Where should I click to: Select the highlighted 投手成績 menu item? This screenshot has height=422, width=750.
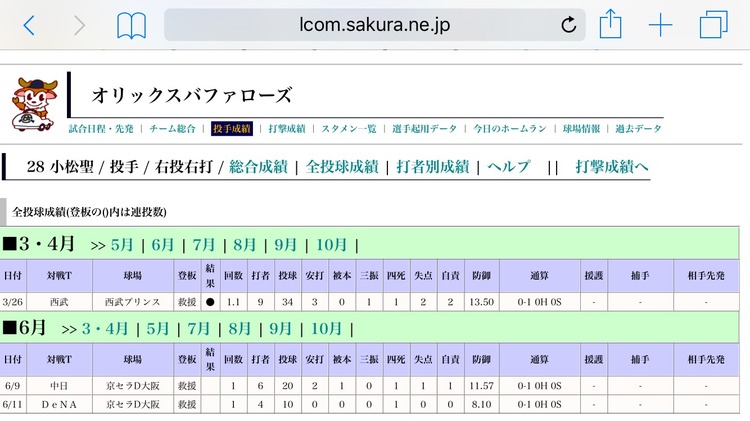[232, 129]
